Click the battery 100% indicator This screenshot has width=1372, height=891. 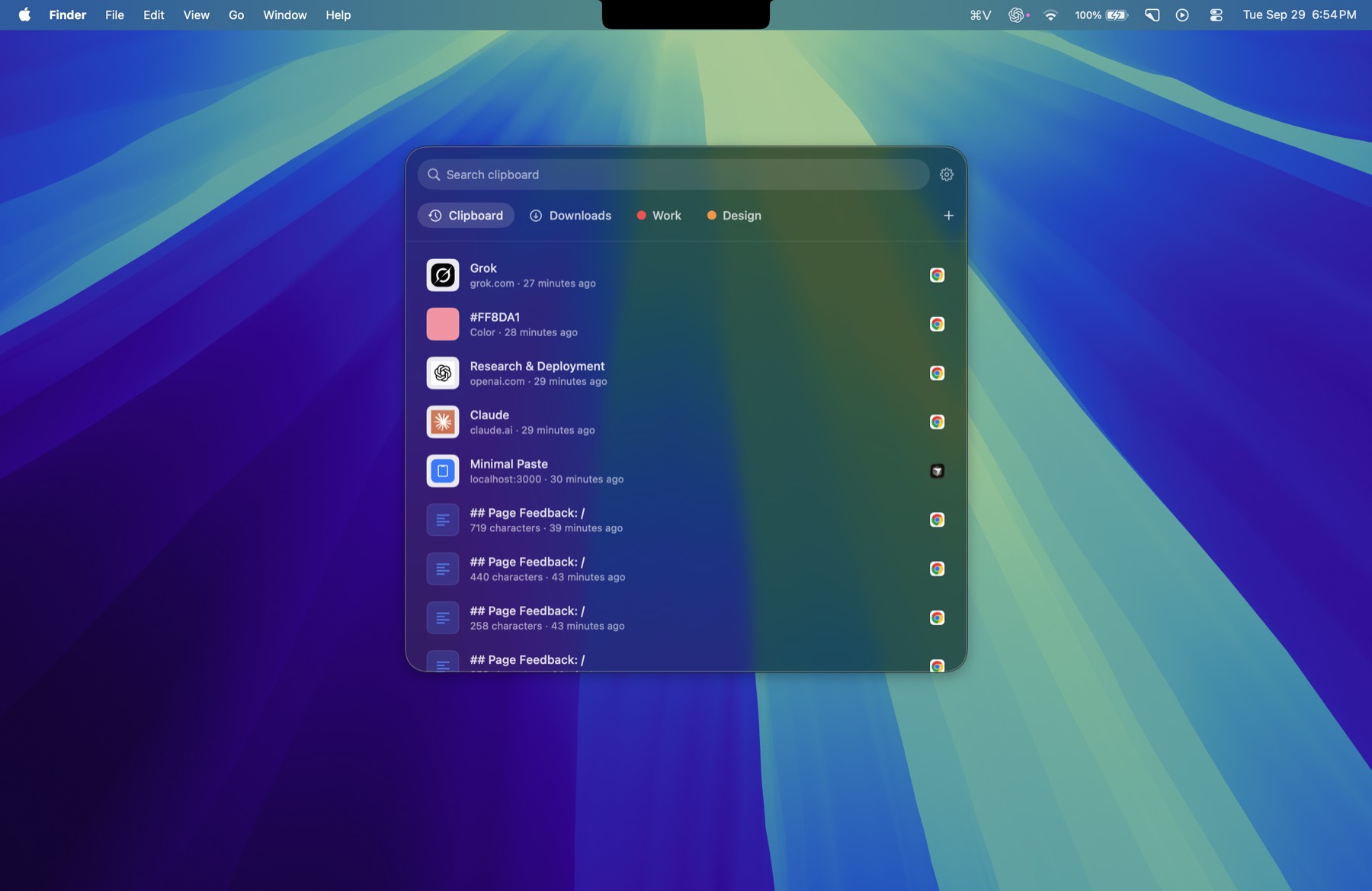pos(1101,14)
